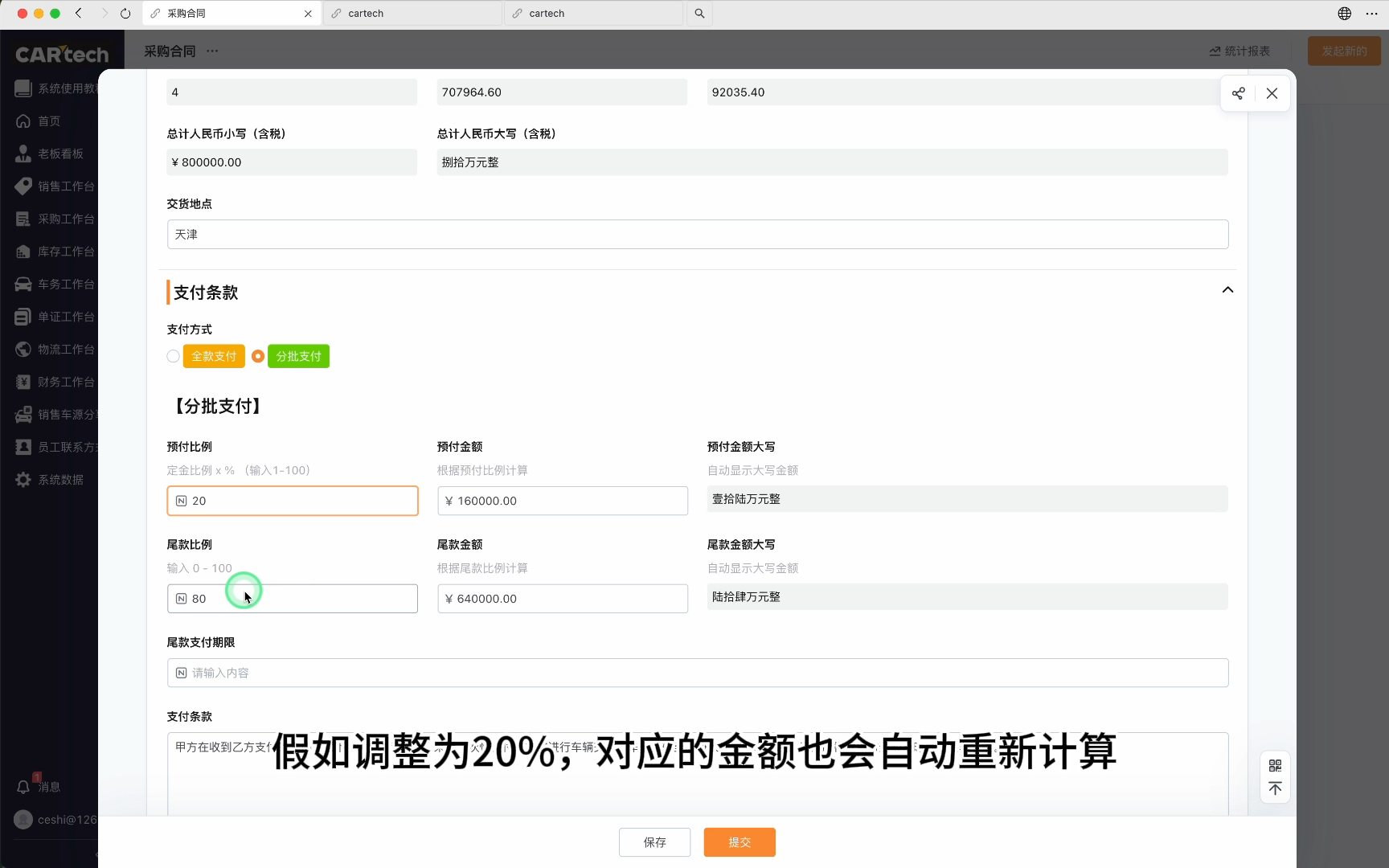This screenshot has height=868, width=1389.
Task: Open 系统数据 gear icon in sidebar
Action: (23, 480)
